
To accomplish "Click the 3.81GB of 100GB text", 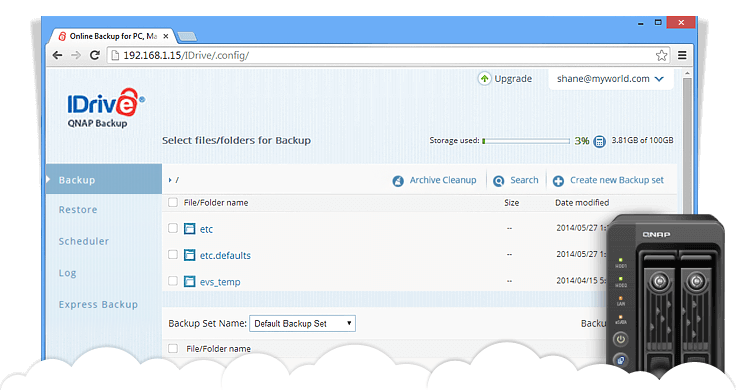I will pyautogui.click(x=642, y=141).
